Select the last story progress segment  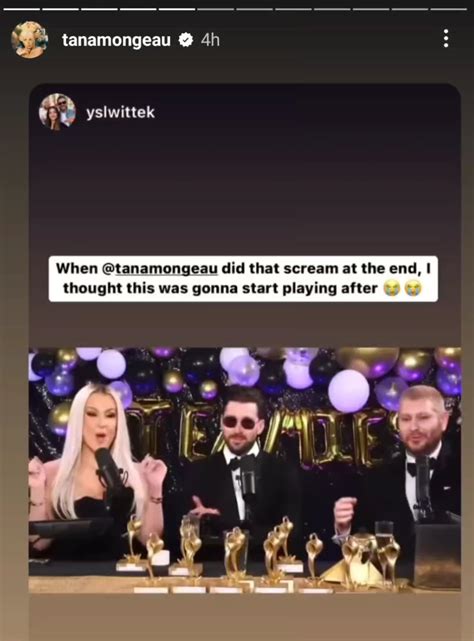(449, 9)
